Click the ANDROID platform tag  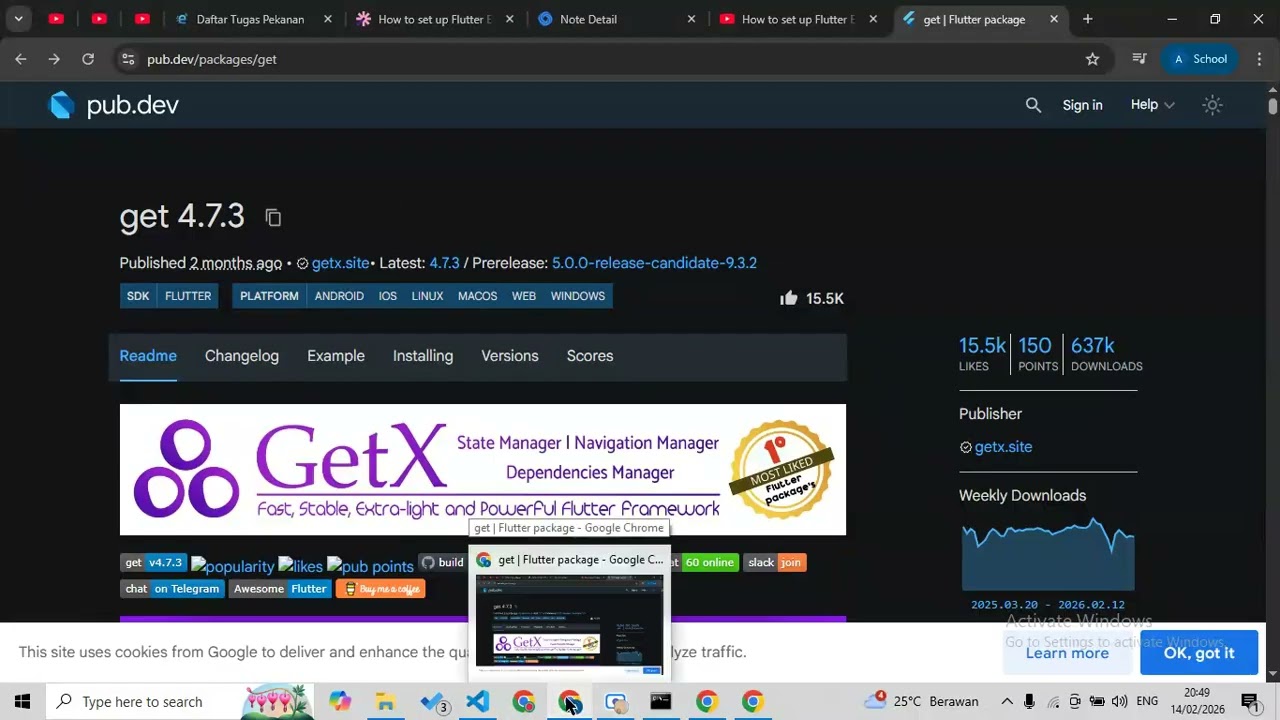[x=339, y=296]
